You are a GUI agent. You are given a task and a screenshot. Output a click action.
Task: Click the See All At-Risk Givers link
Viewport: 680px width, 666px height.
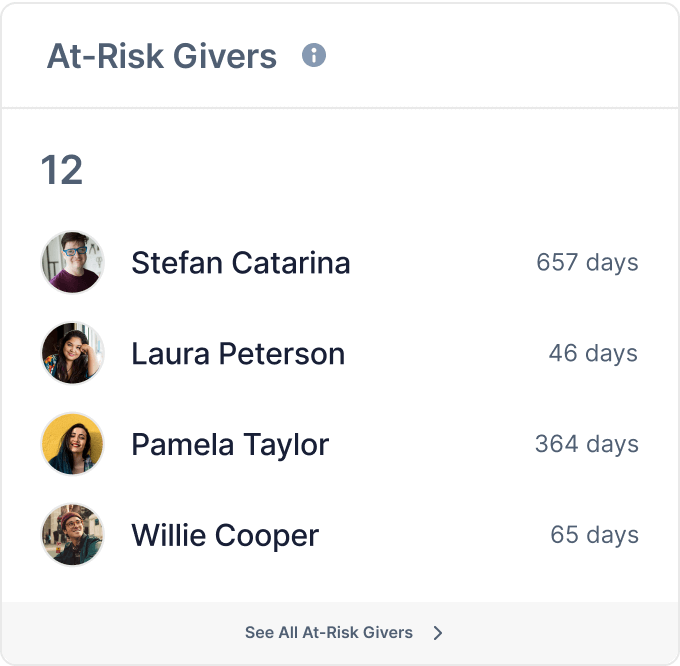click(329, 632)
